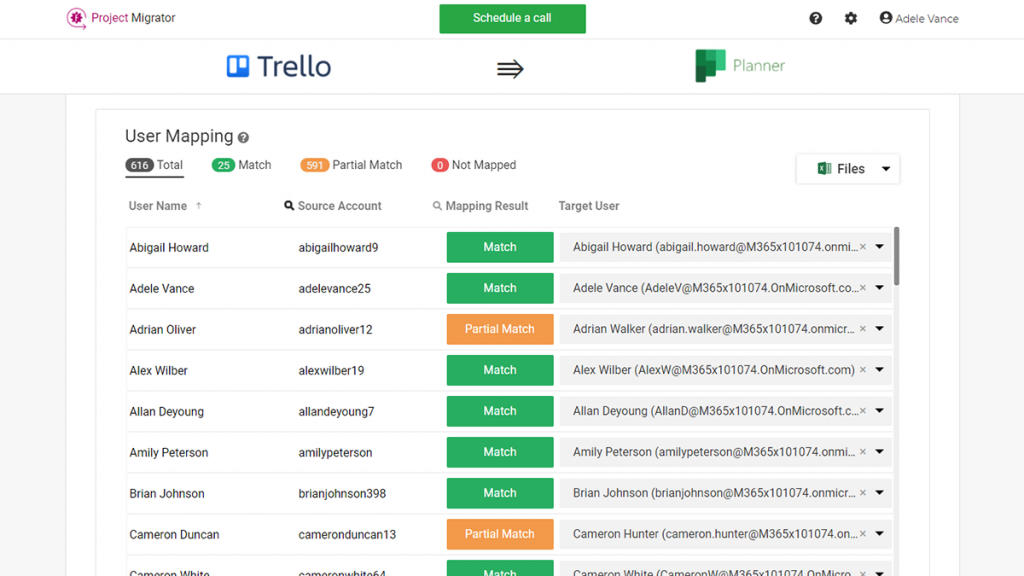The image size is (1024, 576).
Task: Click the Partial Match button for Cameron Duncan
Action: tap(499, 534)
